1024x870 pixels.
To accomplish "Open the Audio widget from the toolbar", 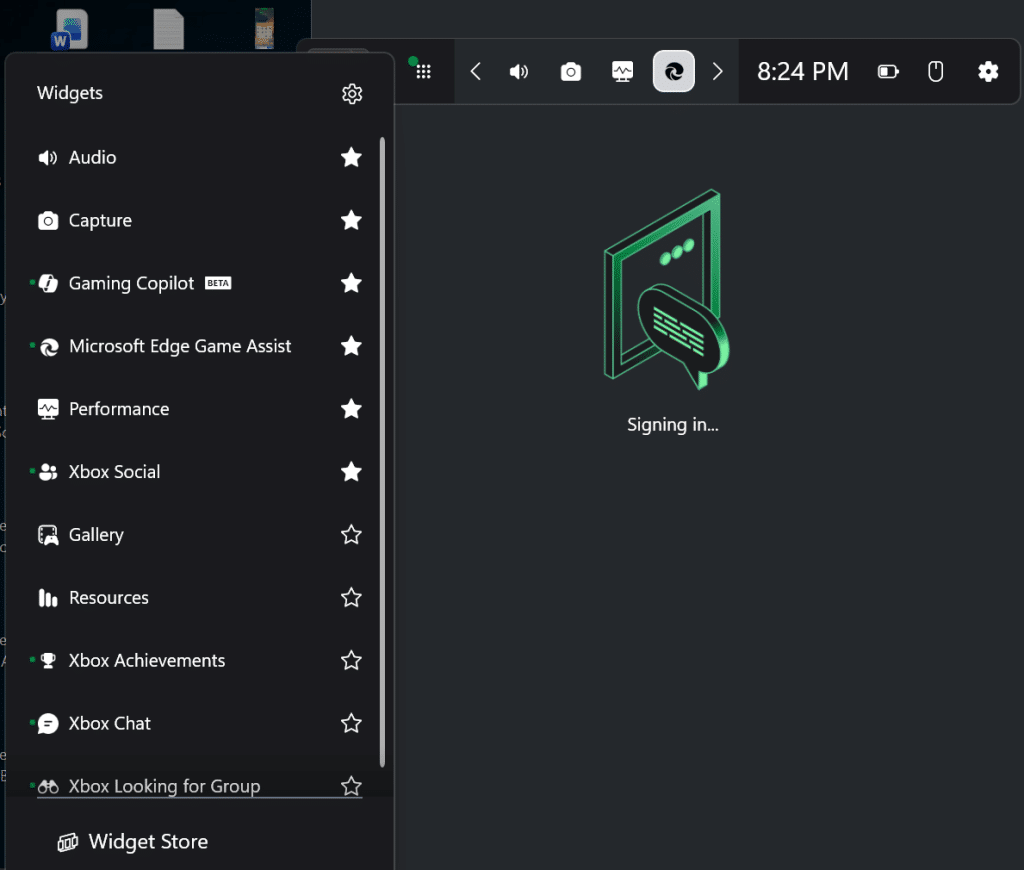I will [x=519, y=71].
